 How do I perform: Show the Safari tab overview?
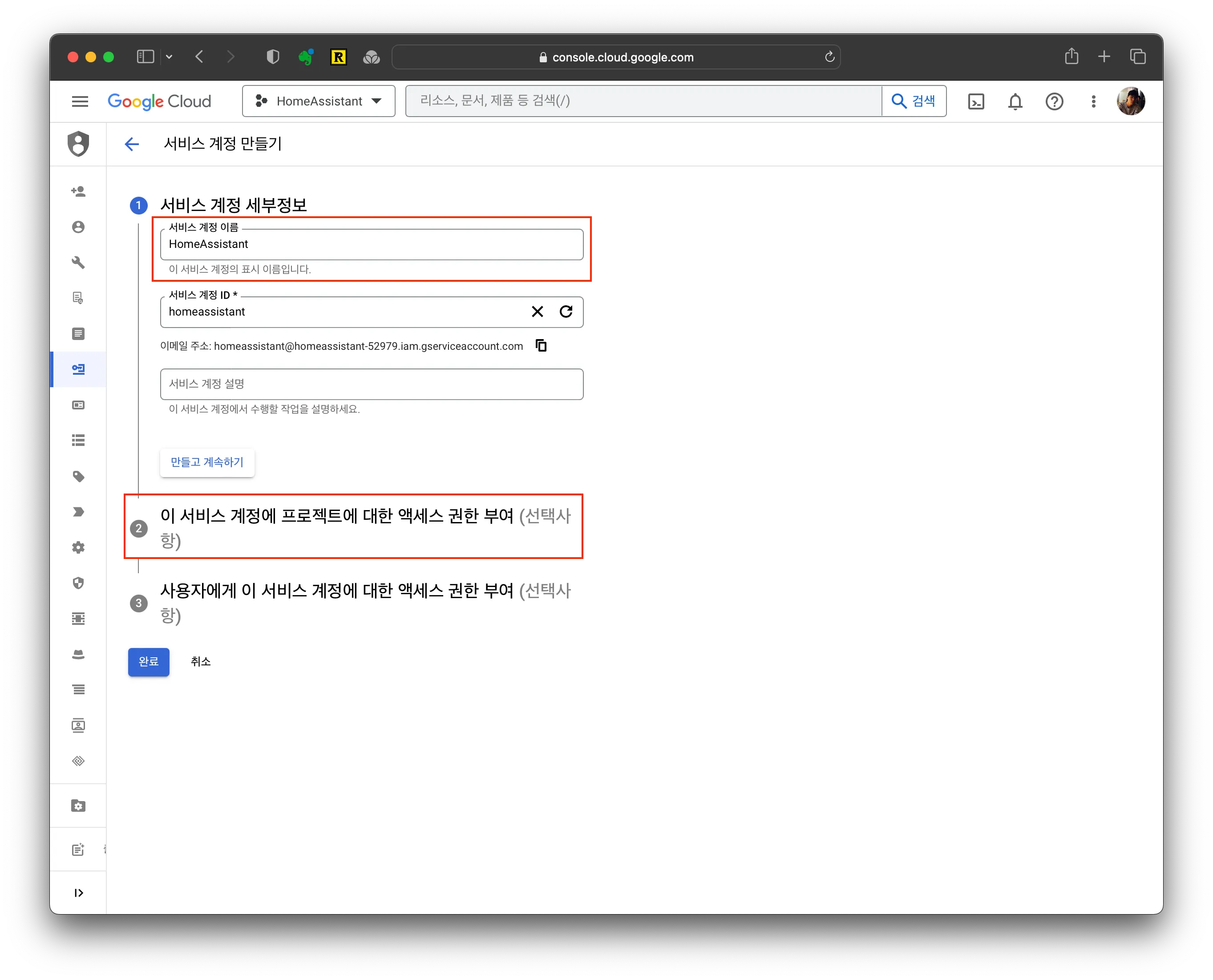point(1138,57)
